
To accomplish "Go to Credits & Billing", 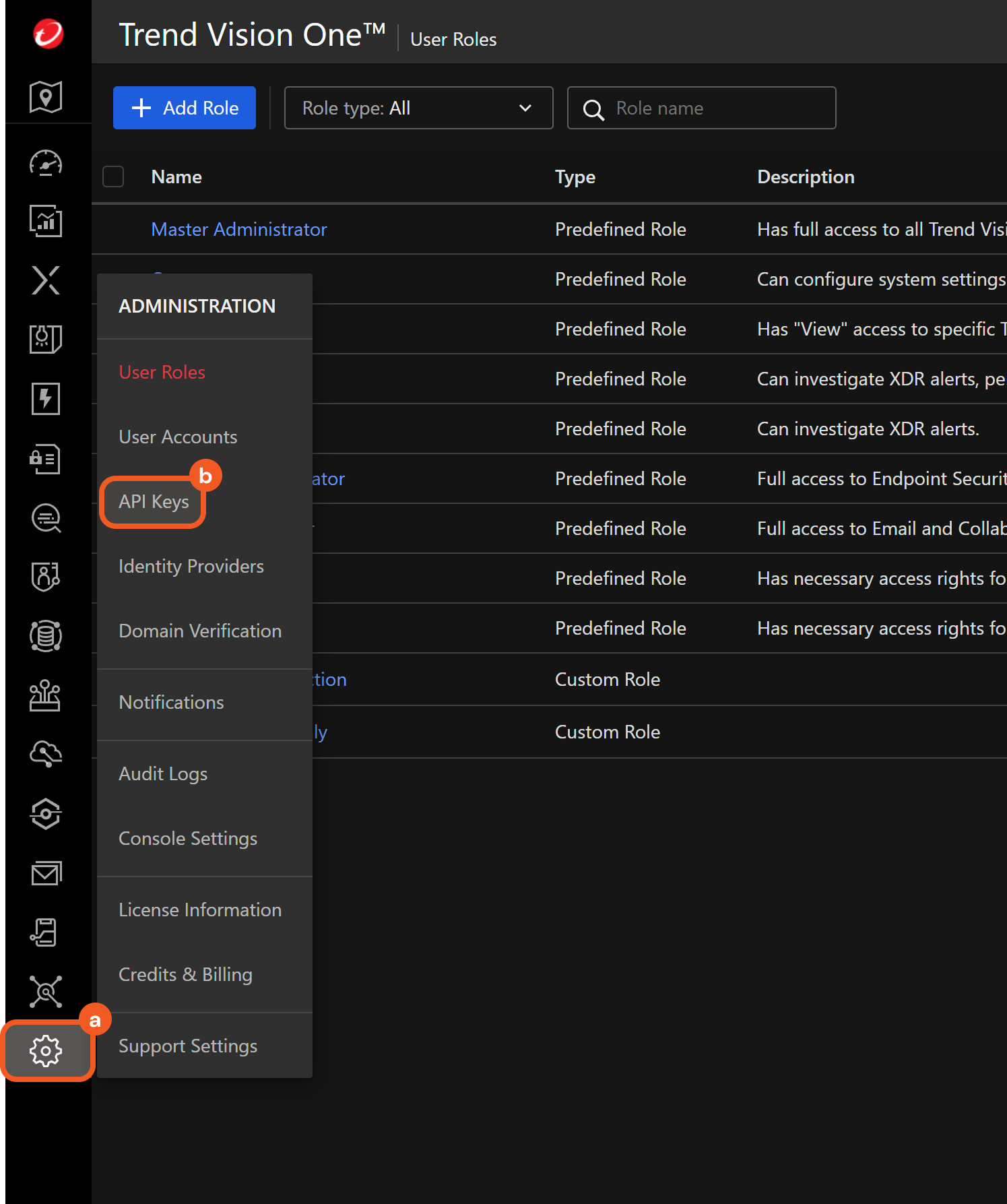I will pos(185,975).
